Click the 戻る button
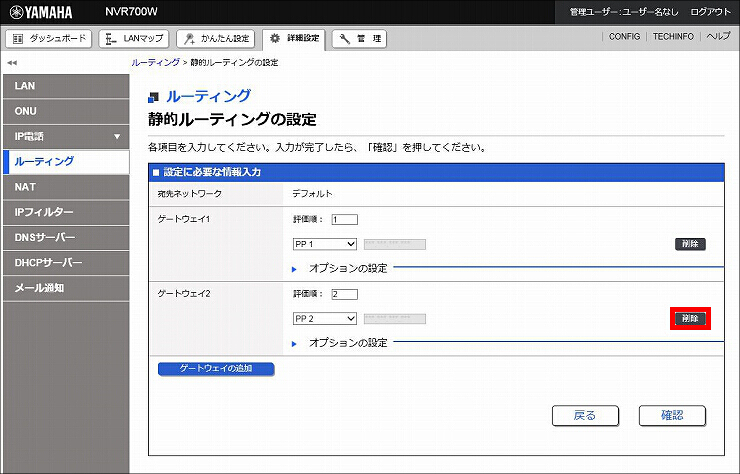The width and height of the screenshot is (740, 474). [x=585, y=415]
